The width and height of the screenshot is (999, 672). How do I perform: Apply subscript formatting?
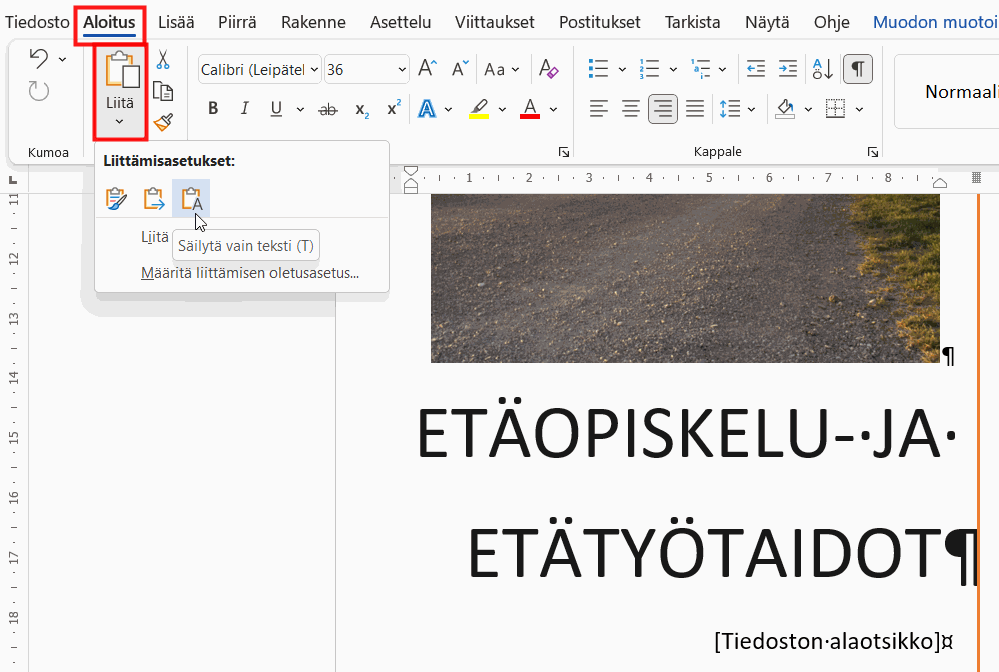coord(362,110)
